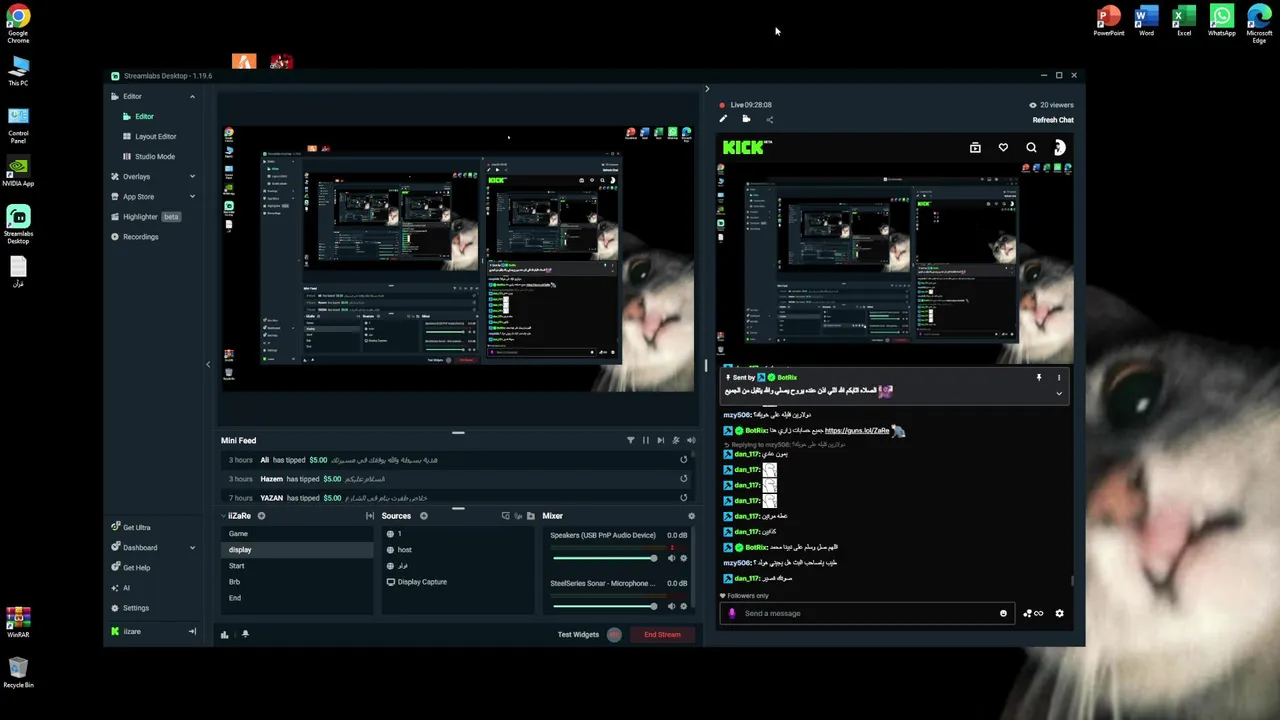
Task: Click the Kick heart icon
Action: pyautogui.click(x=1003, y=148)
